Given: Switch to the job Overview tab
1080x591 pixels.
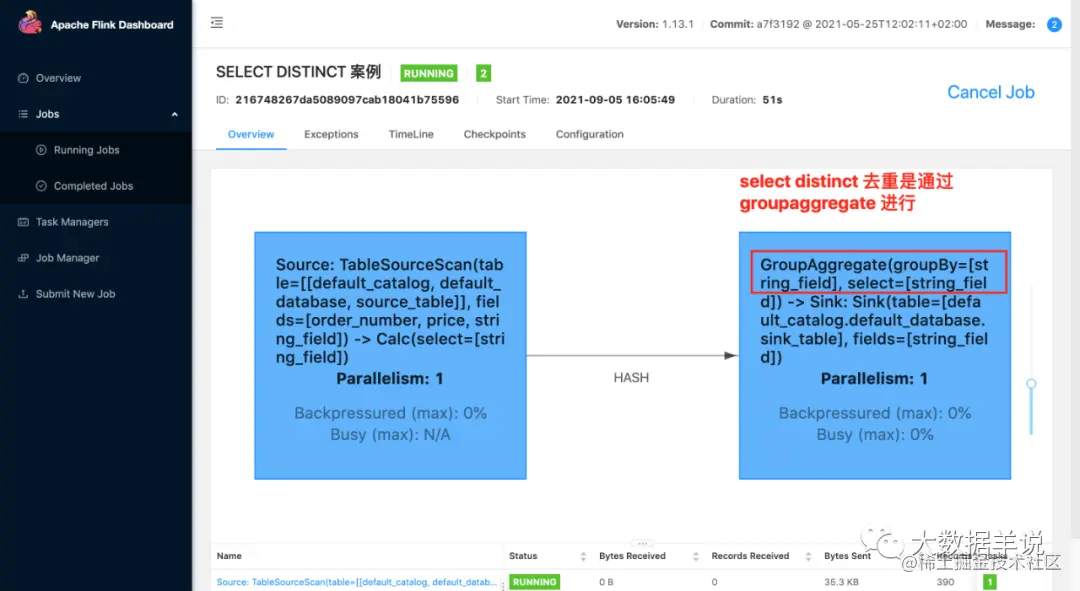Looking at the screenshot, I should [251, 134].
